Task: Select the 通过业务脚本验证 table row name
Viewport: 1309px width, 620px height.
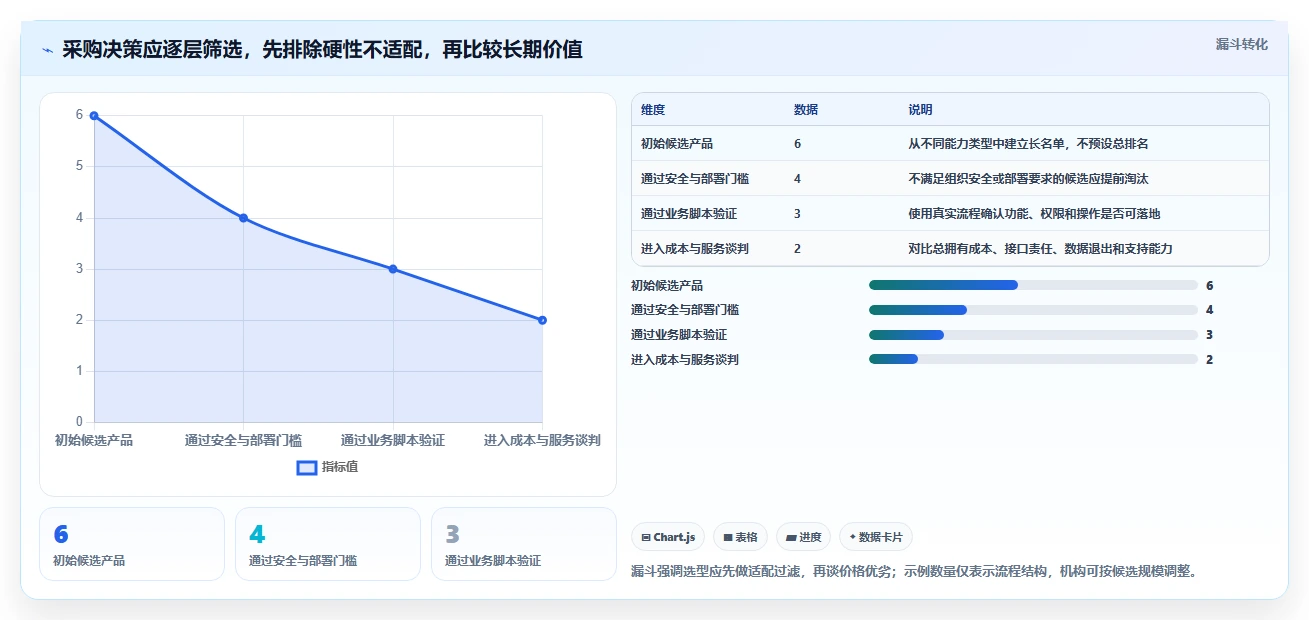Action: pos(689,214)
